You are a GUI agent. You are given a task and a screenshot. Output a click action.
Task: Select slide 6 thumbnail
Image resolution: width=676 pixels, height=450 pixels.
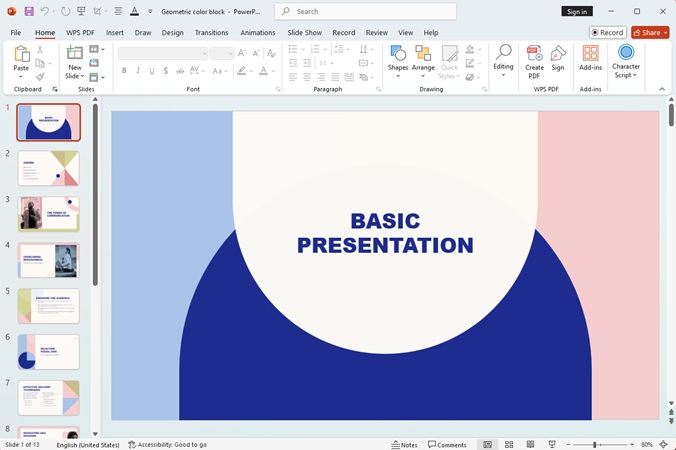coord(48,352)
